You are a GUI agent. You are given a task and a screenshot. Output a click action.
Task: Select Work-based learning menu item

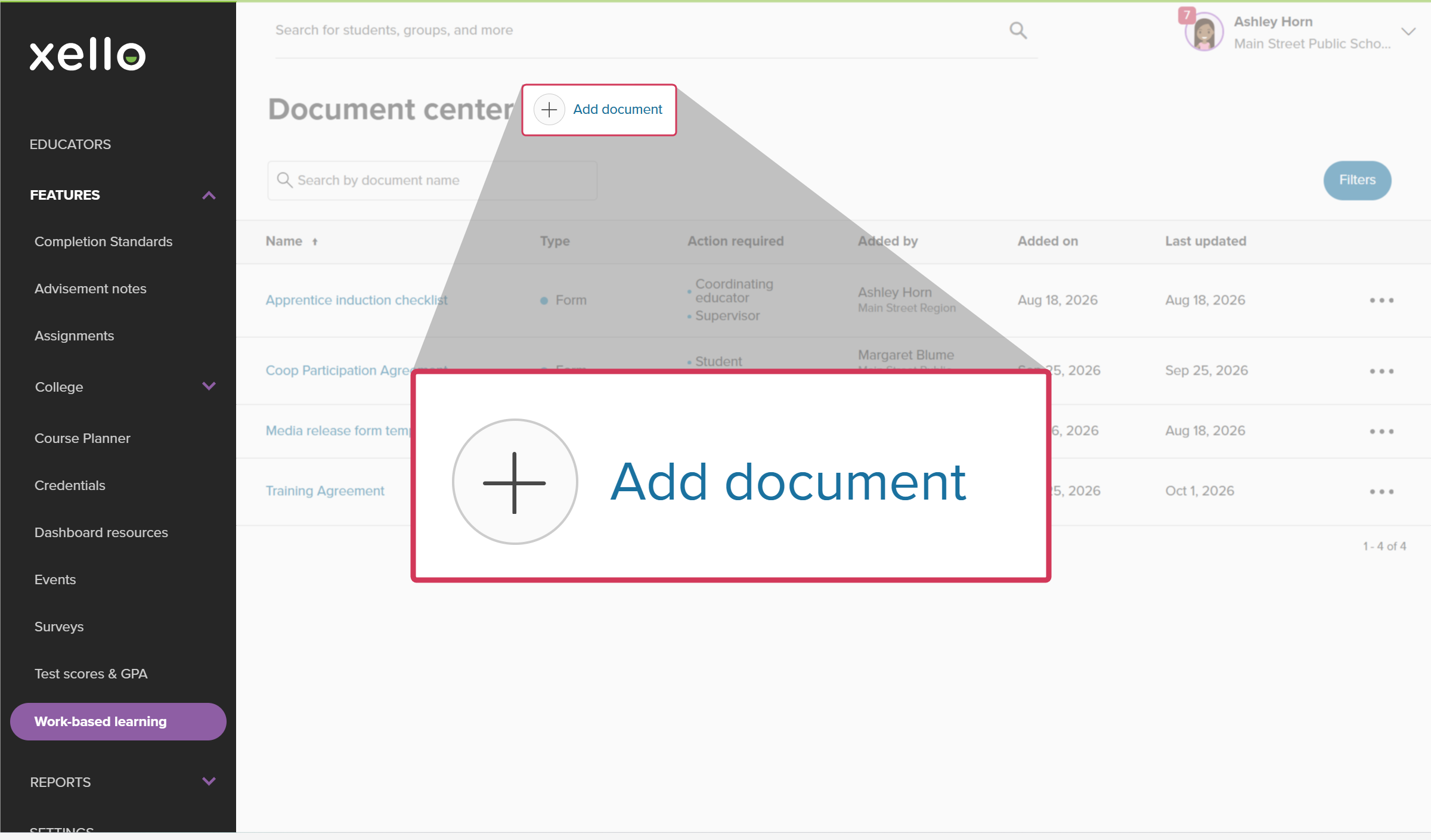[x=118, y=722]
